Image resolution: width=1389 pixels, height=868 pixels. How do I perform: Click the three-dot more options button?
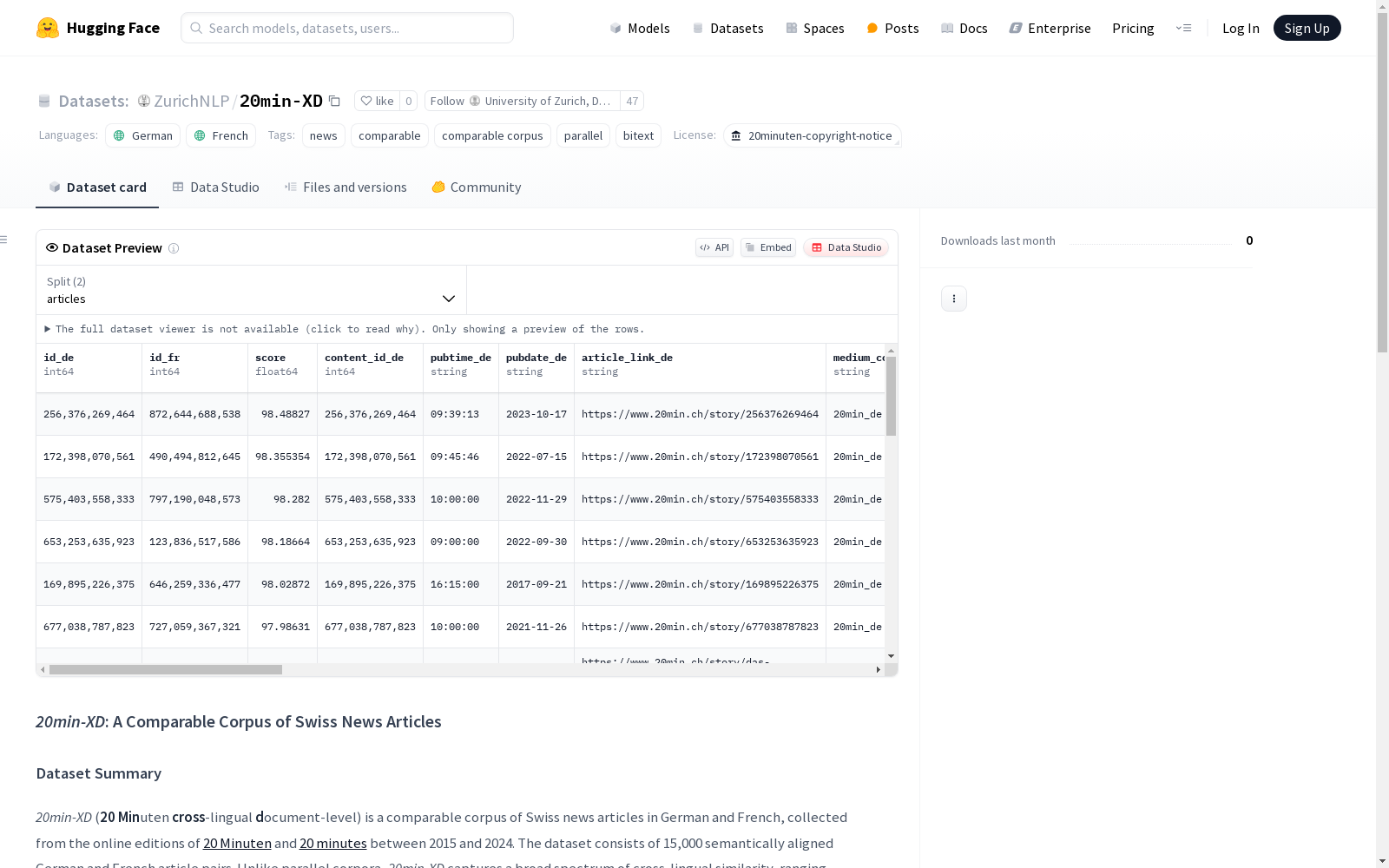954,299
